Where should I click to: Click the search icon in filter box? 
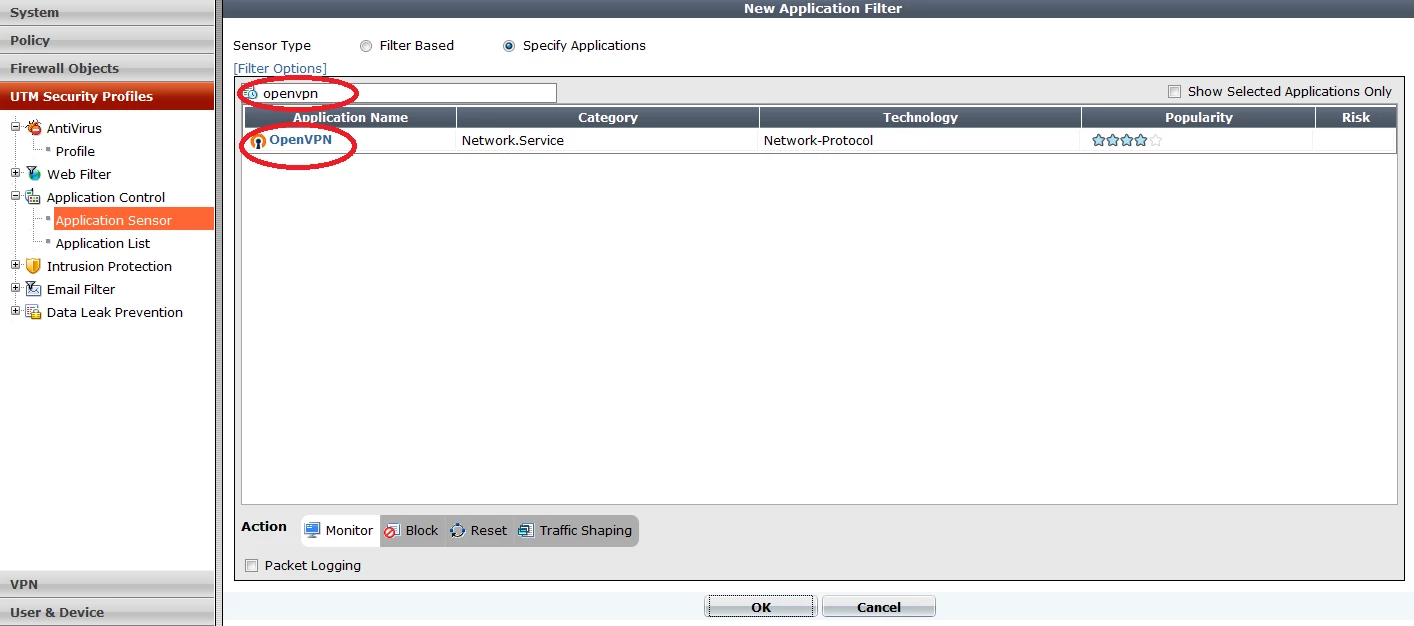tap(251, 93)
